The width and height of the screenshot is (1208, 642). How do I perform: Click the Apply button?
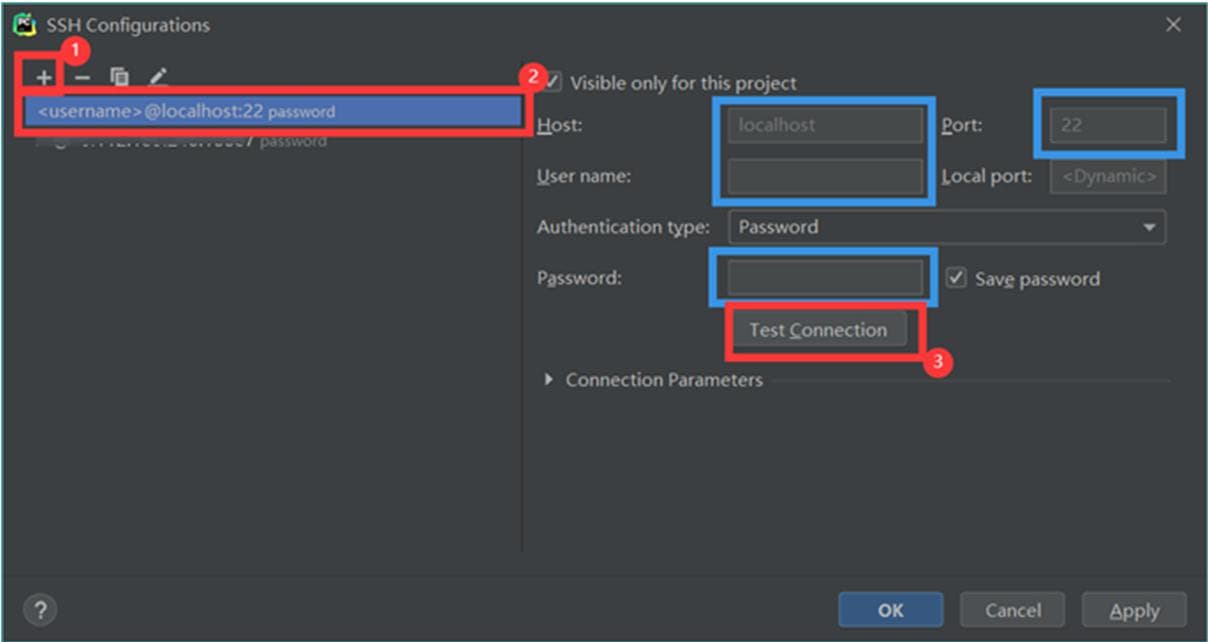click(1134, 609)
